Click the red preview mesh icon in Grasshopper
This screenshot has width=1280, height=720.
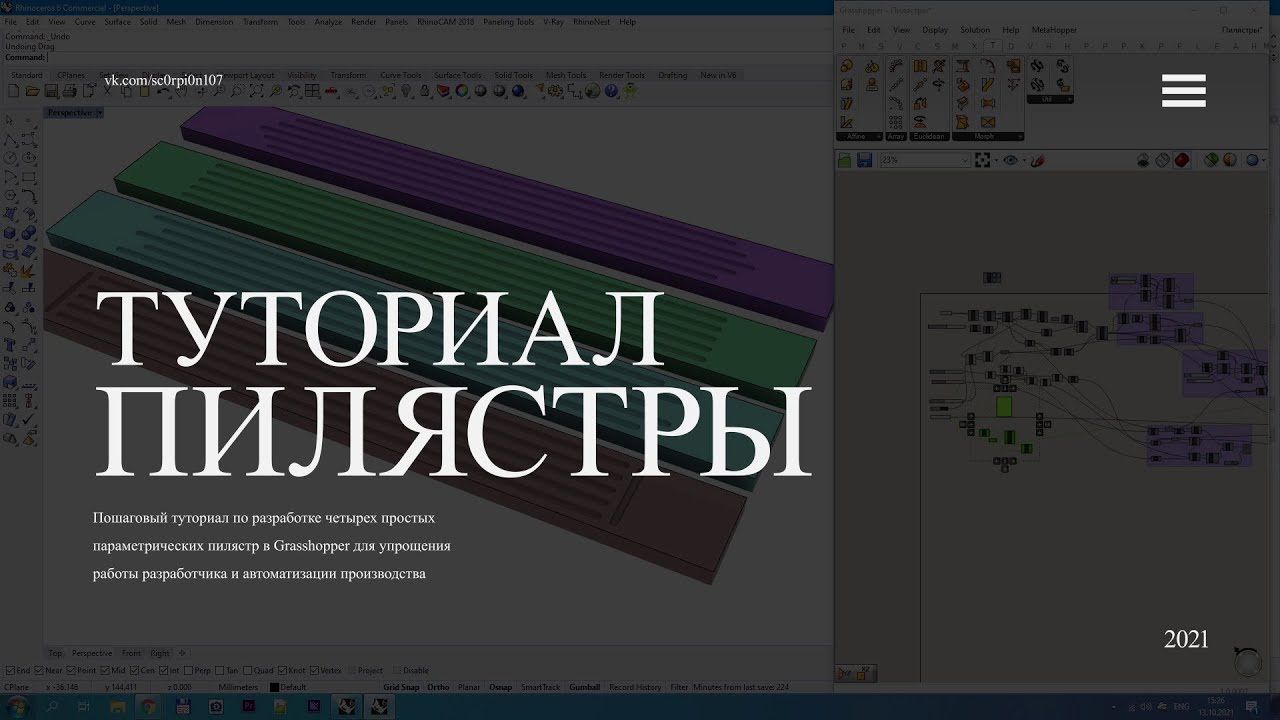[1181, 160]
